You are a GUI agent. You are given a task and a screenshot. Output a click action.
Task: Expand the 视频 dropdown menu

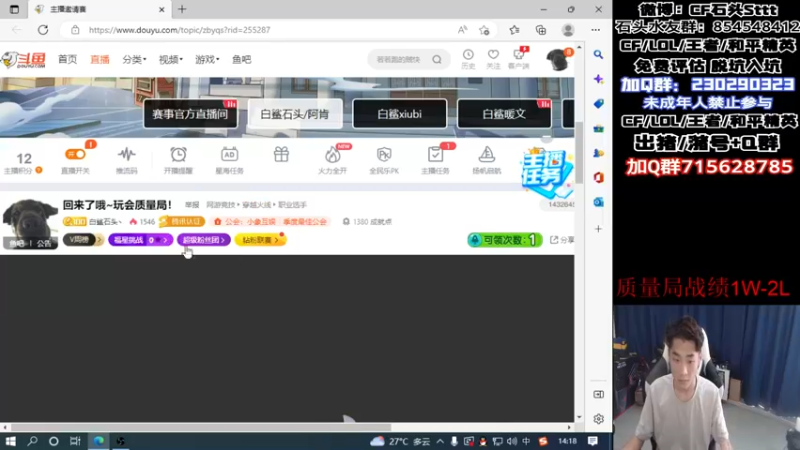point(170,60)
